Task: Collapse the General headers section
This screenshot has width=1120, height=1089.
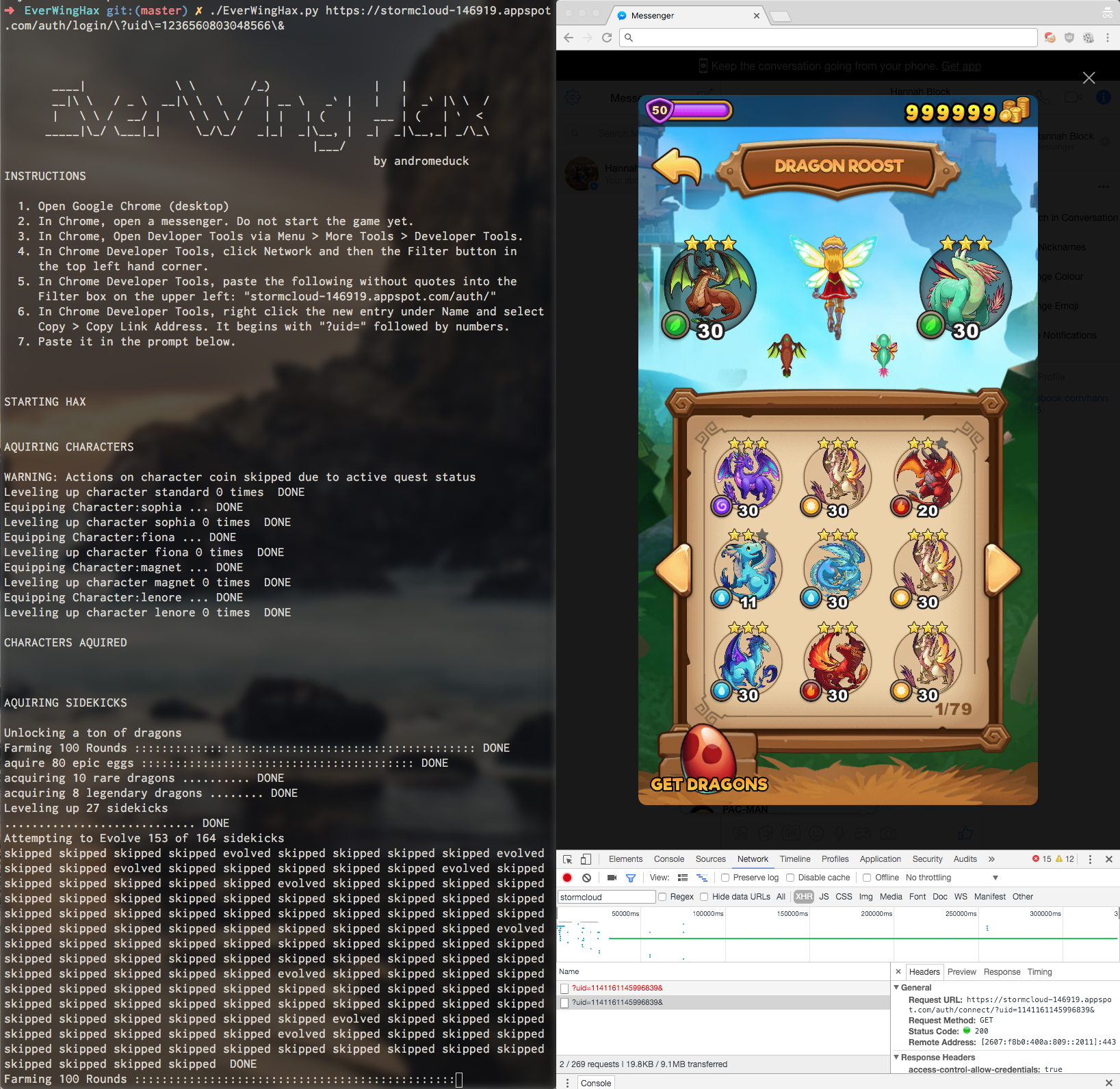Action: (897, 987)
